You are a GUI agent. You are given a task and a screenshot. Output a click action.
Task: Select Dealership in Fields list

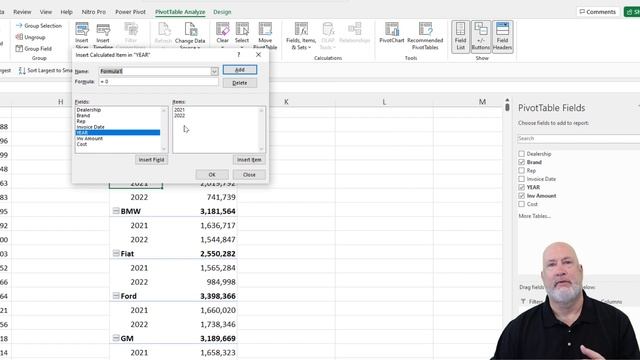(x=89, y=110)
